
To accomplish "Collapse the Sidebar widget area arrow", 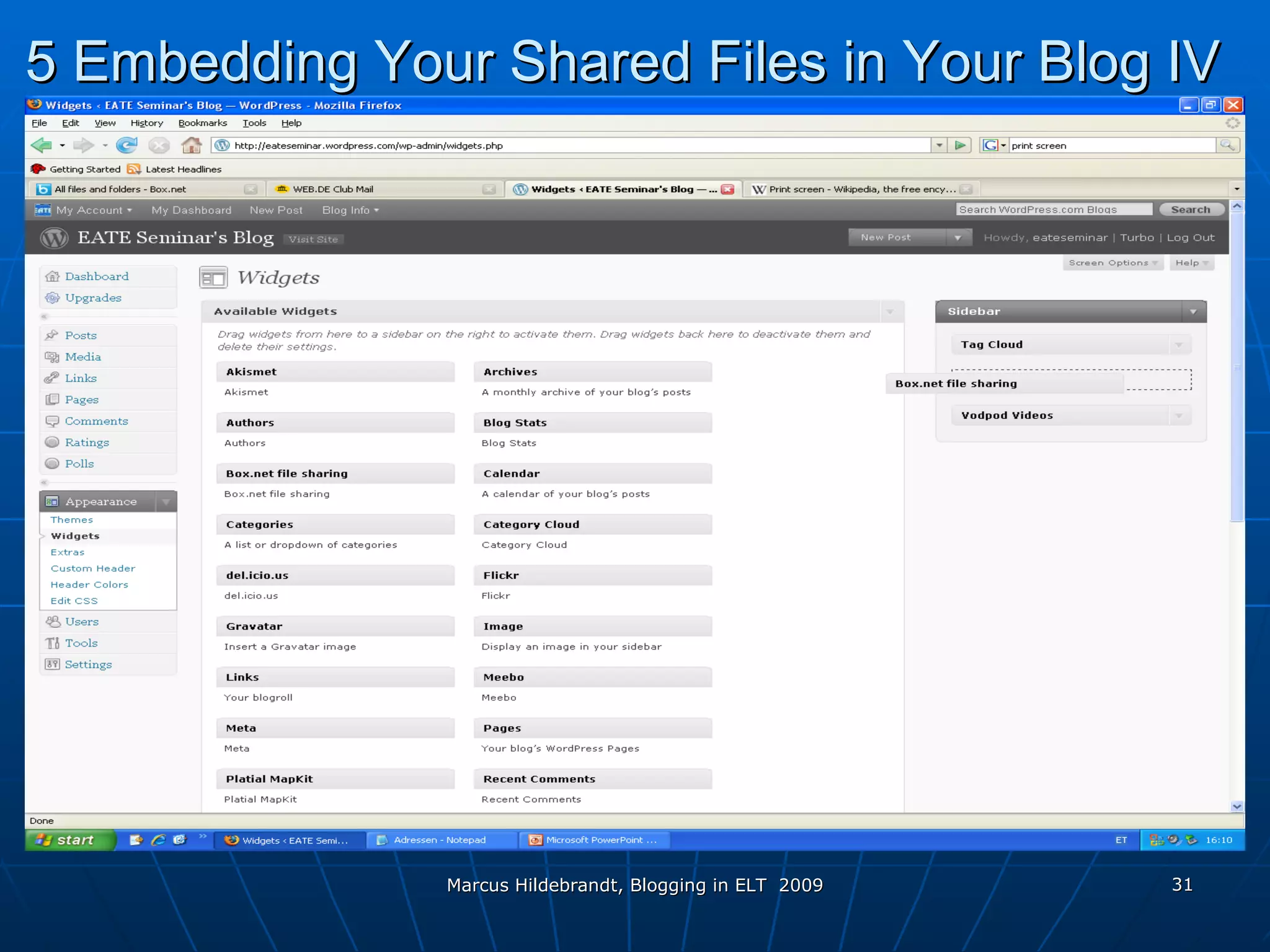I will coord(1193,312).
